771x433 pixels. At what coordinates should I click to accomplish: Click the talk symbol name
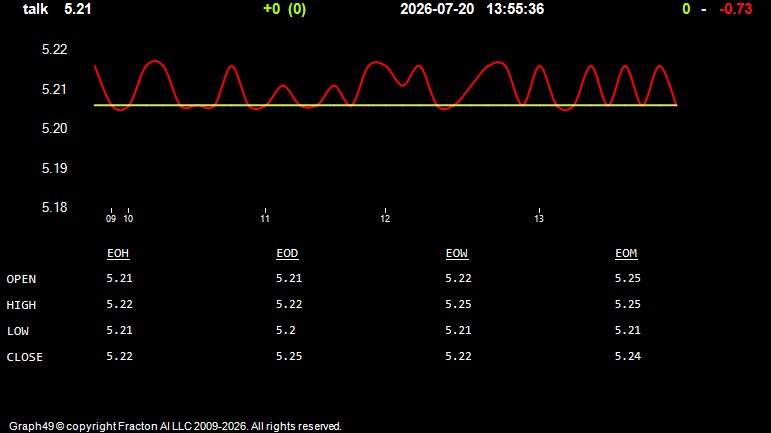pos(35,9)
